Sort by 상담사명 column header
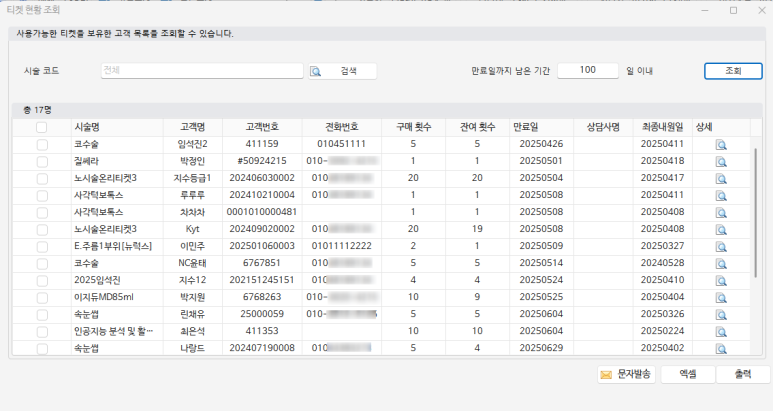This screenshot has width=773, height=411. point(603,127)
